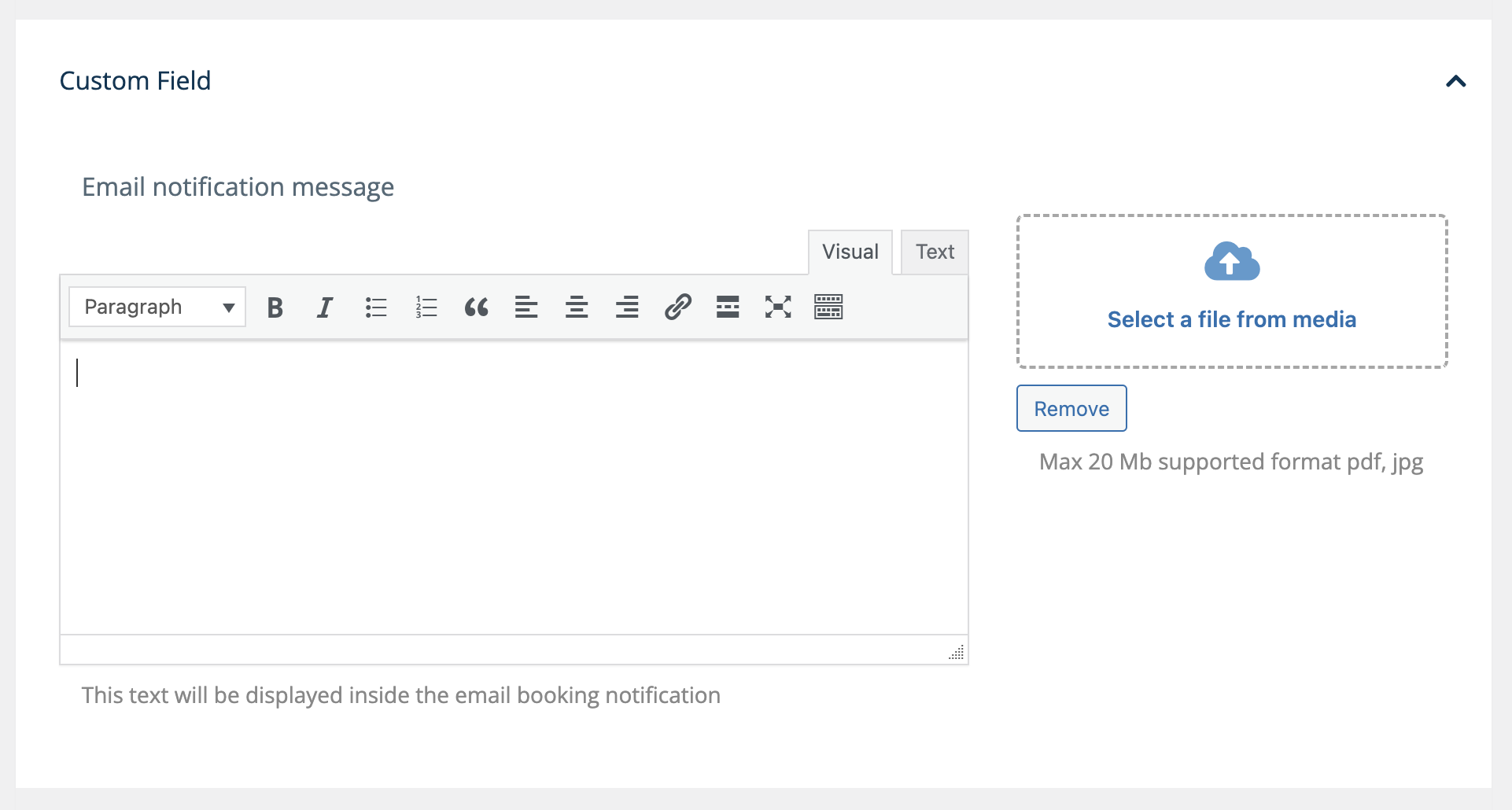
Task: Click the Remove button
Action: pyautogui.click(x=1071, y=409)
